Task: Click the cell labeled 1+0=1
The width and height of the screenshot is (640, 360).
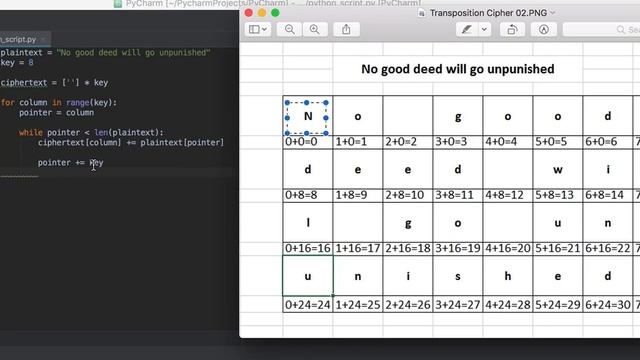Action: (358, 142)
